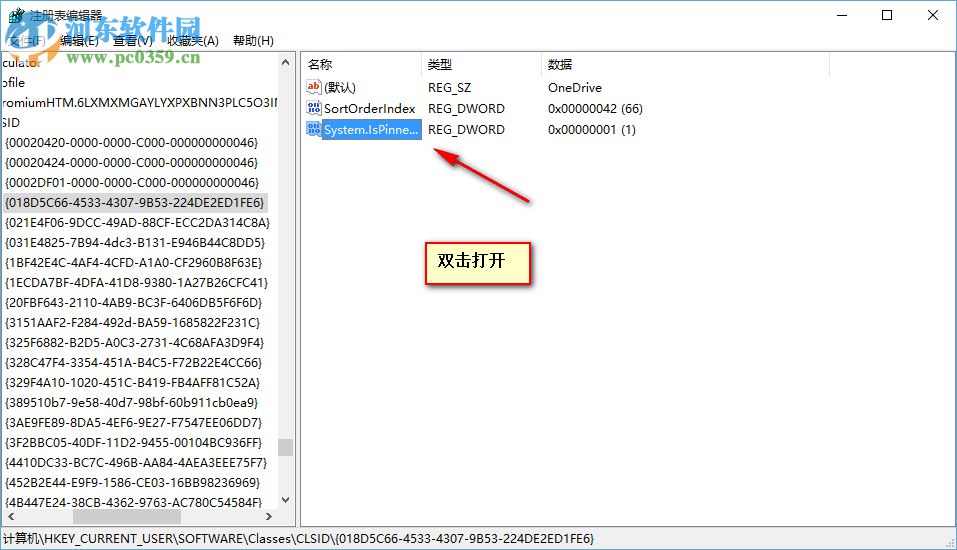Select key {031E4825-7B94-4dc3-B131-E946B44C8DD5}

tap(135, 243)
